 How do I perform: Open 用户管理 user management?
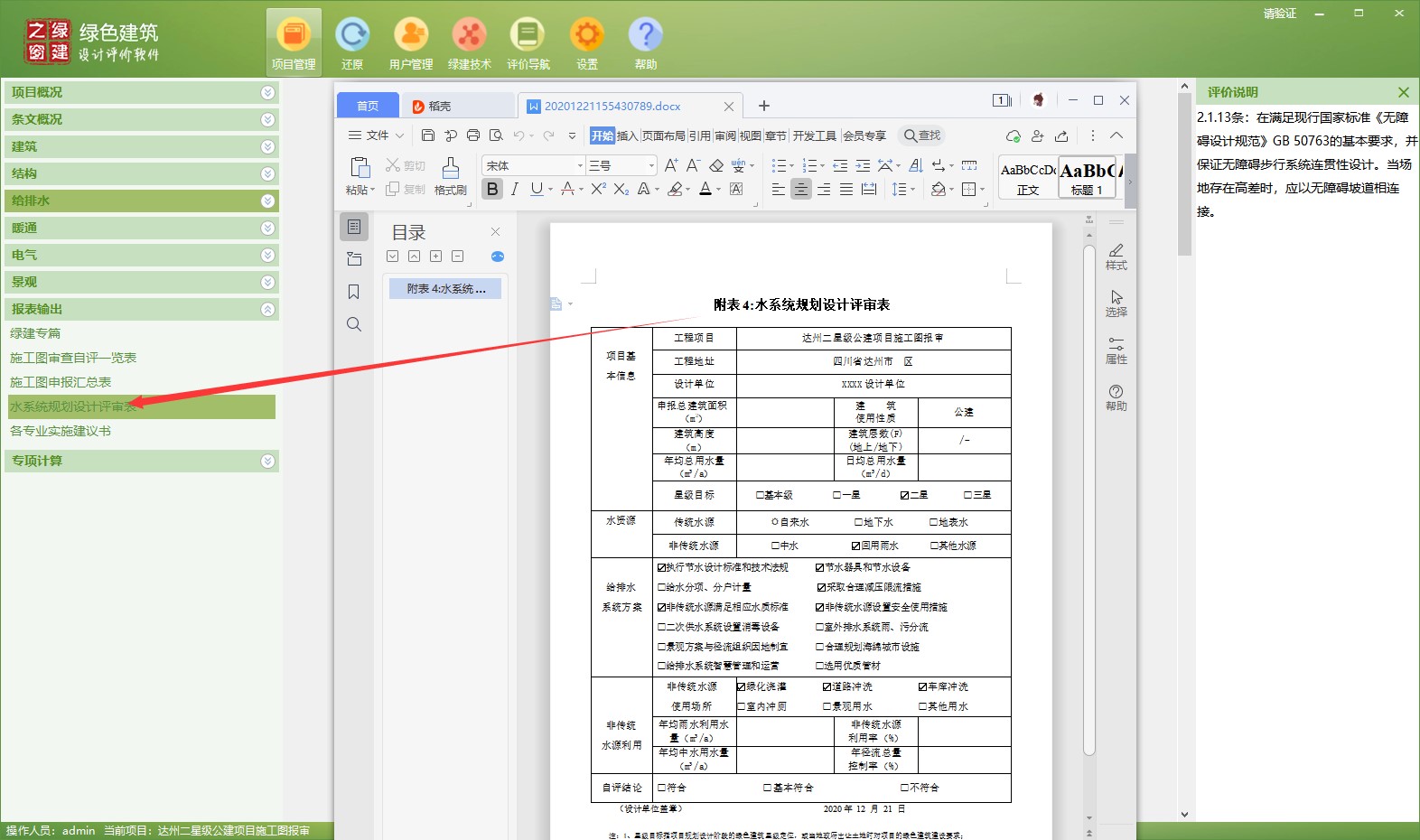click(411, 42)
